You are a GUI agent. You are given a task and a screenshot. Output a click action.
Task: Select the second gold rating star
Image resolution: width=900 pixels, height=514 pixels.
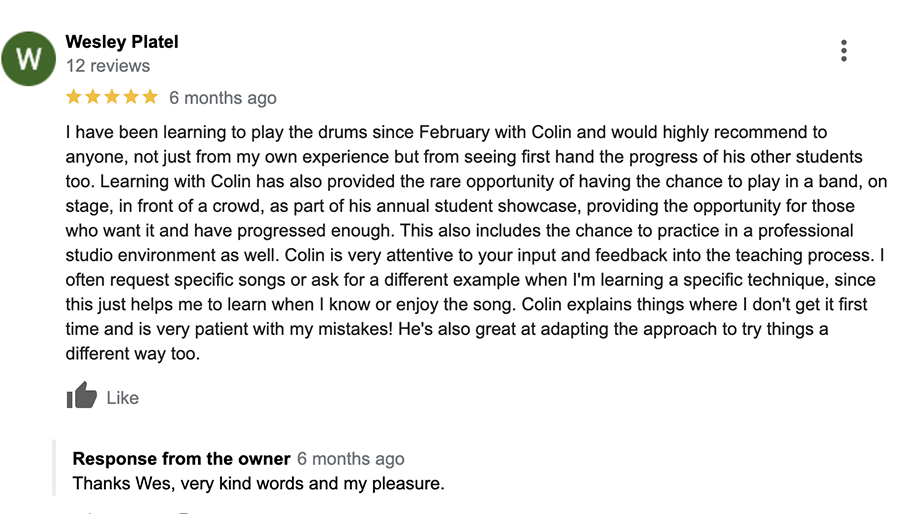(92, 96)
